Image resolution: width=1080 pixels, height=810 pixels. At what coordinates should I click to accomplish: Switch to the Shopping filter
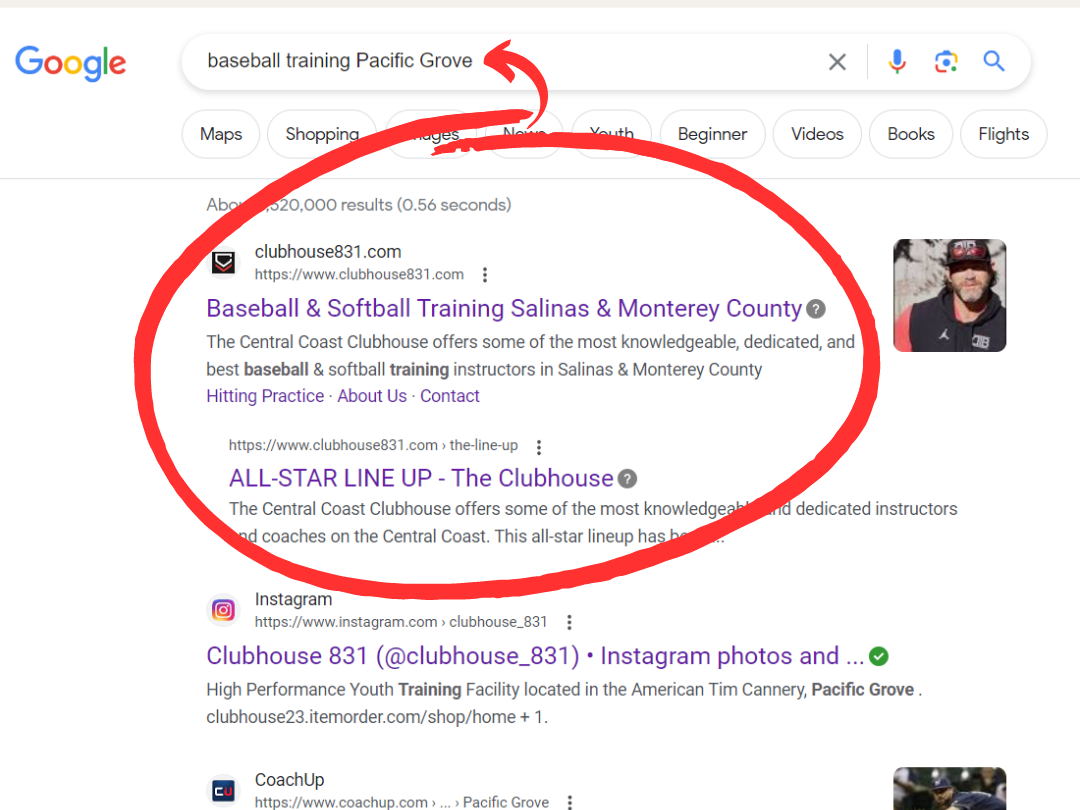pos(322,134)
